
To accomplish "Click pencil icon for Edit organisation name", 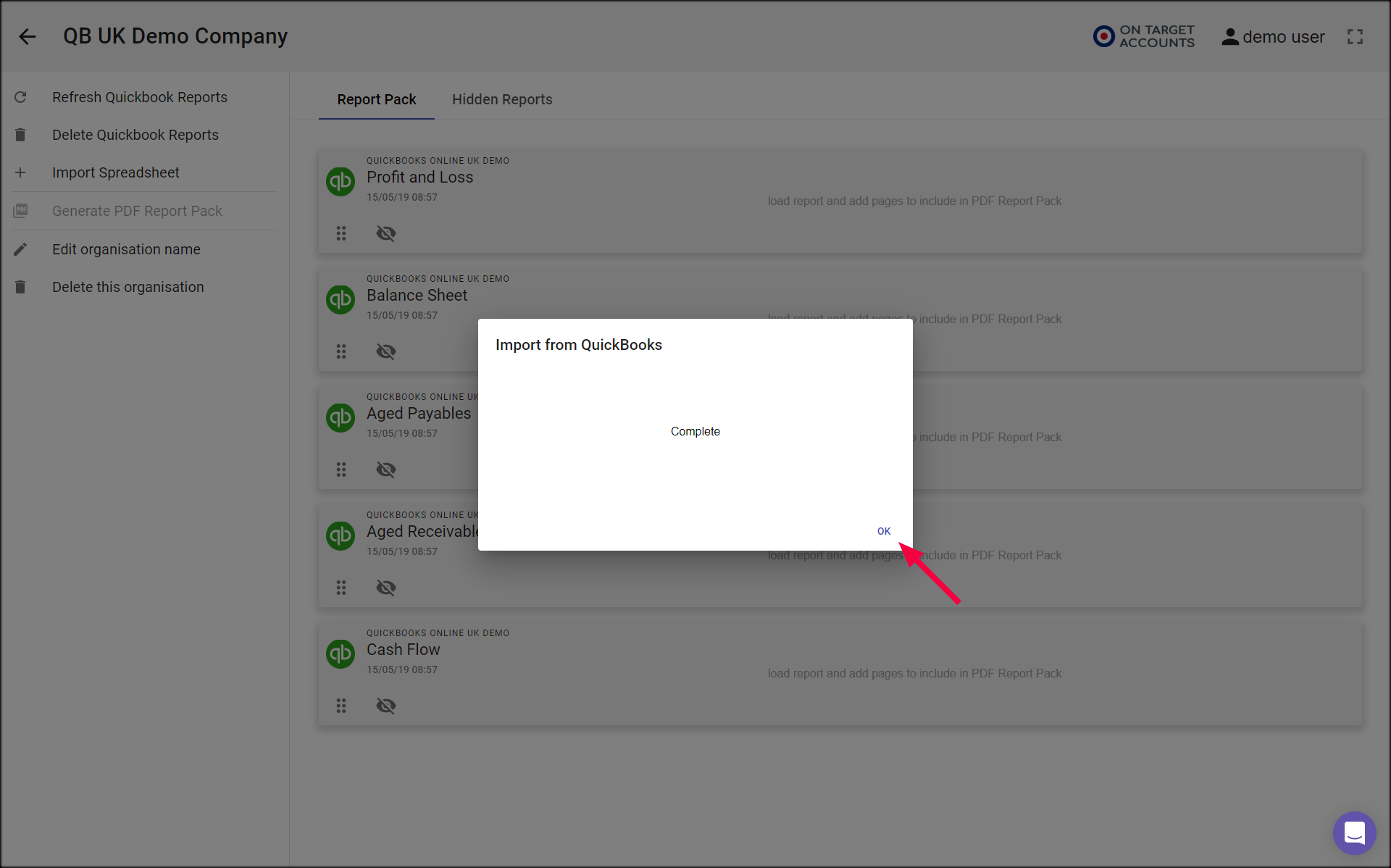I will pos(20,249).
